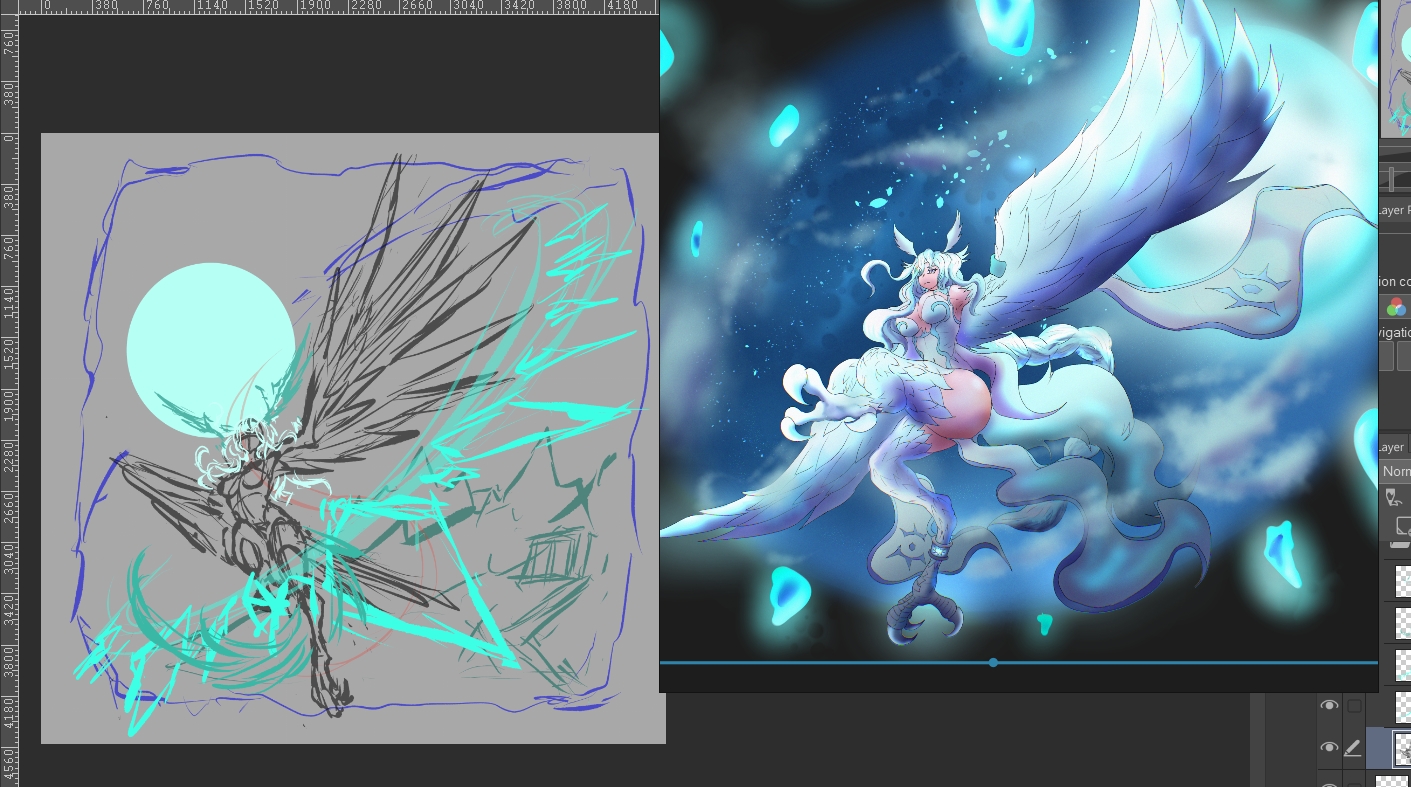This screenshot has width=1411, height=787.
Task: Switch to the Layer Property tab
Action: 1394,211
